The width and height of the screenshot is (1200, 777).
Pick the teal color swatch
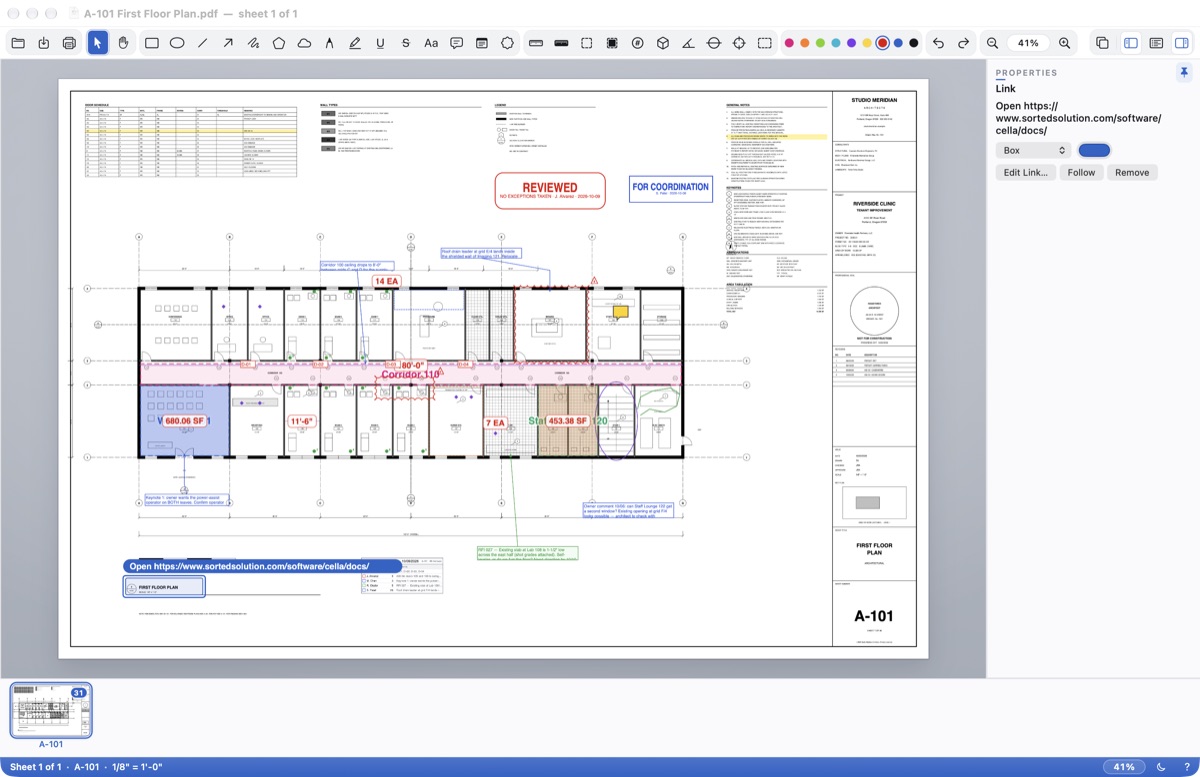836,43
